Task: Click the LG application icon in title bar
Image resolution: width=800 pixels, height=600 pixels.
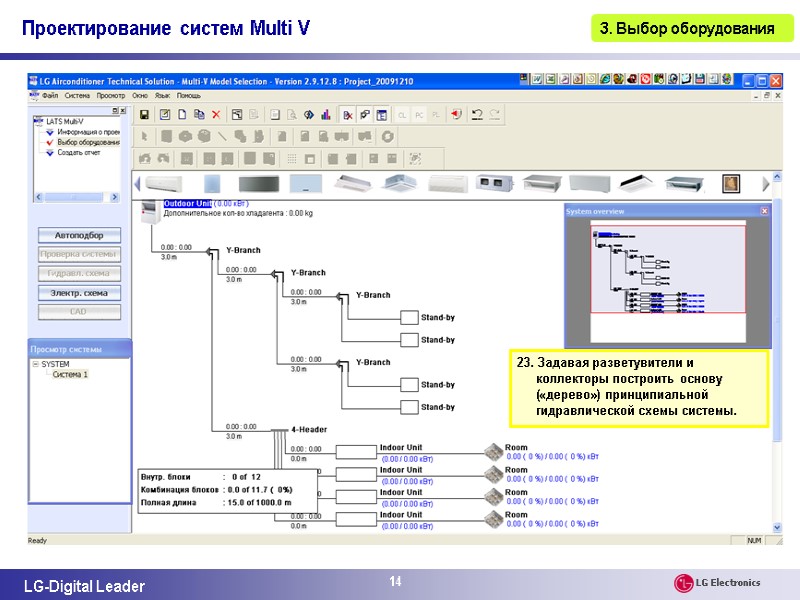Action: click(34, 81)
